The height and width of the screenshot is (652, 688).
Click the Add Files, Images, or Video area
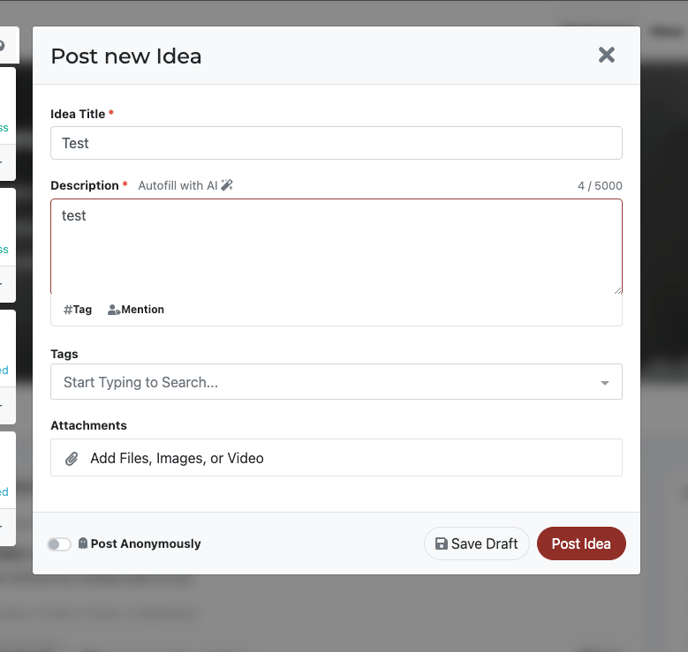point(336,458)
